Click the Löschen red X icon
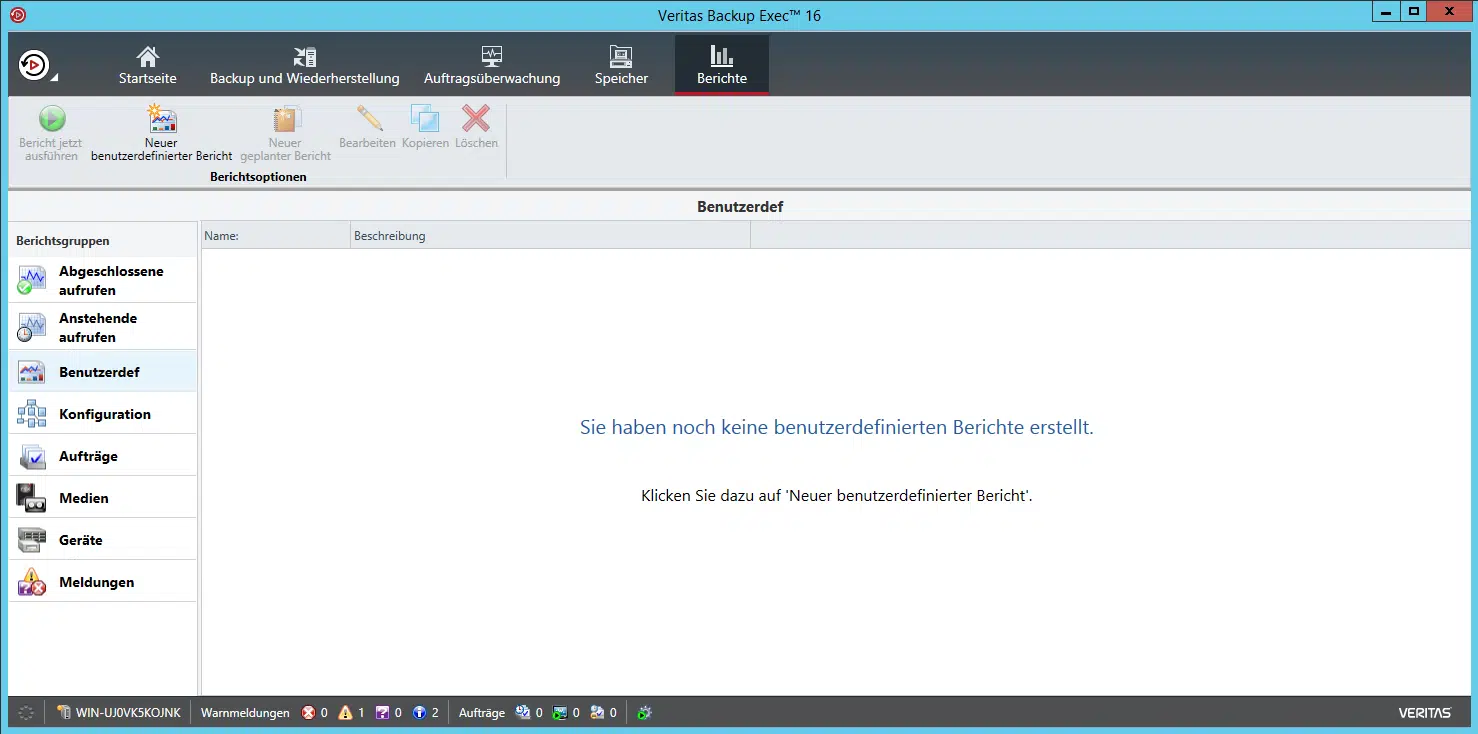The width and height of the screenshot is (1478, 734). pos(476,119)
